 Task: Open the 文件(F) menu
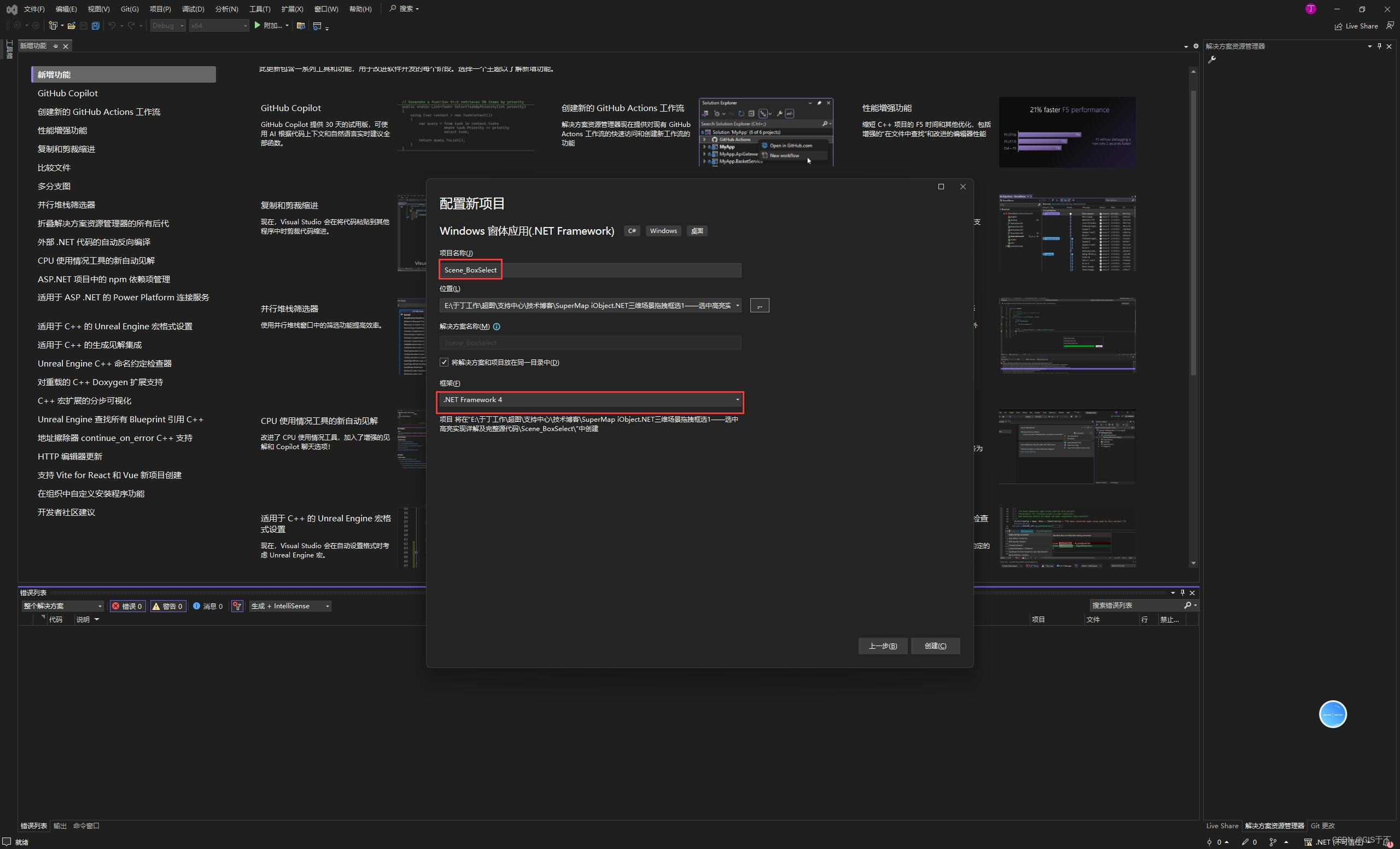[x=34, y=9]
